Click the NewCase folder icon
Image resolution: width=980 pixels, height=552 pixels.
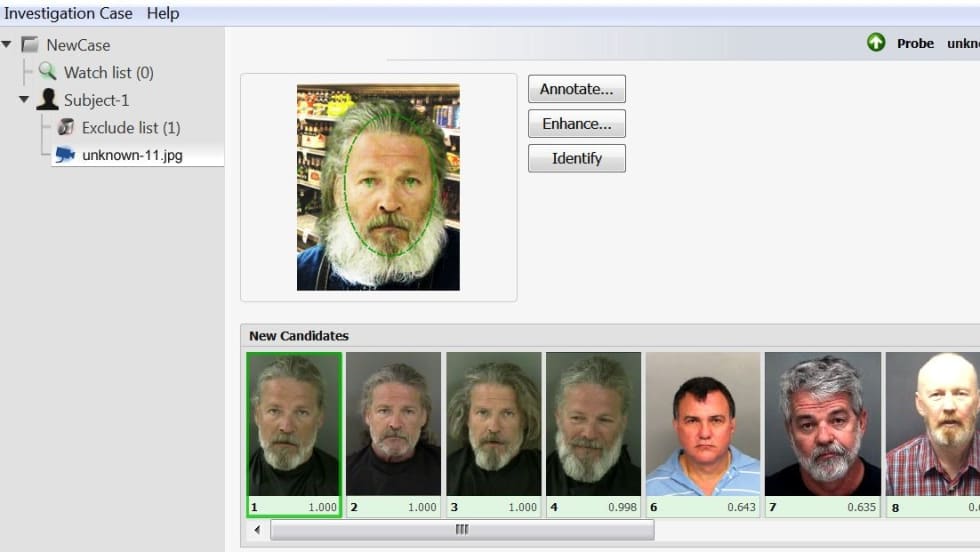[x=30, y=45]
